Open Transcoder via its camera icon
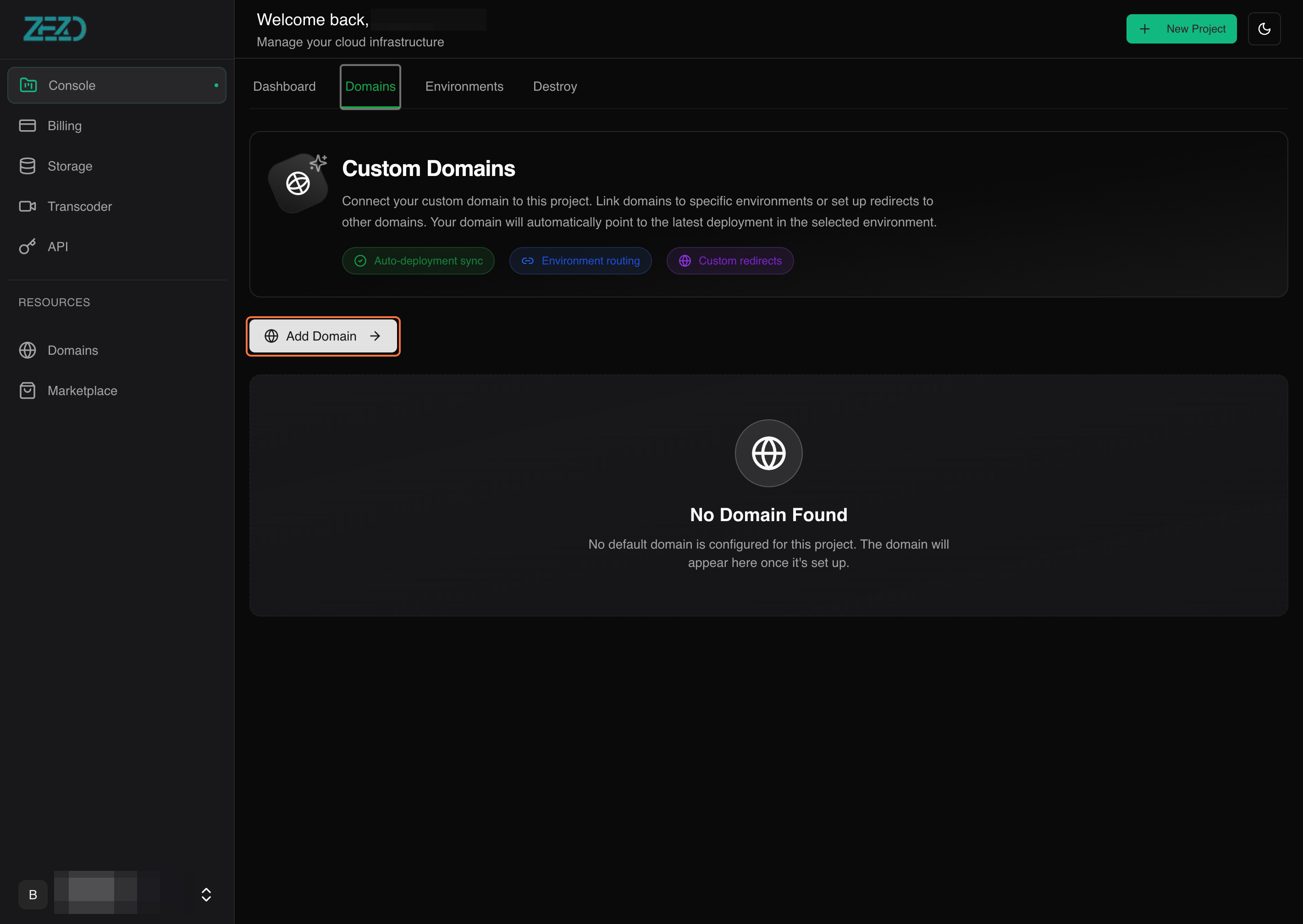The image size is (1303, 924). pos(28,207)
